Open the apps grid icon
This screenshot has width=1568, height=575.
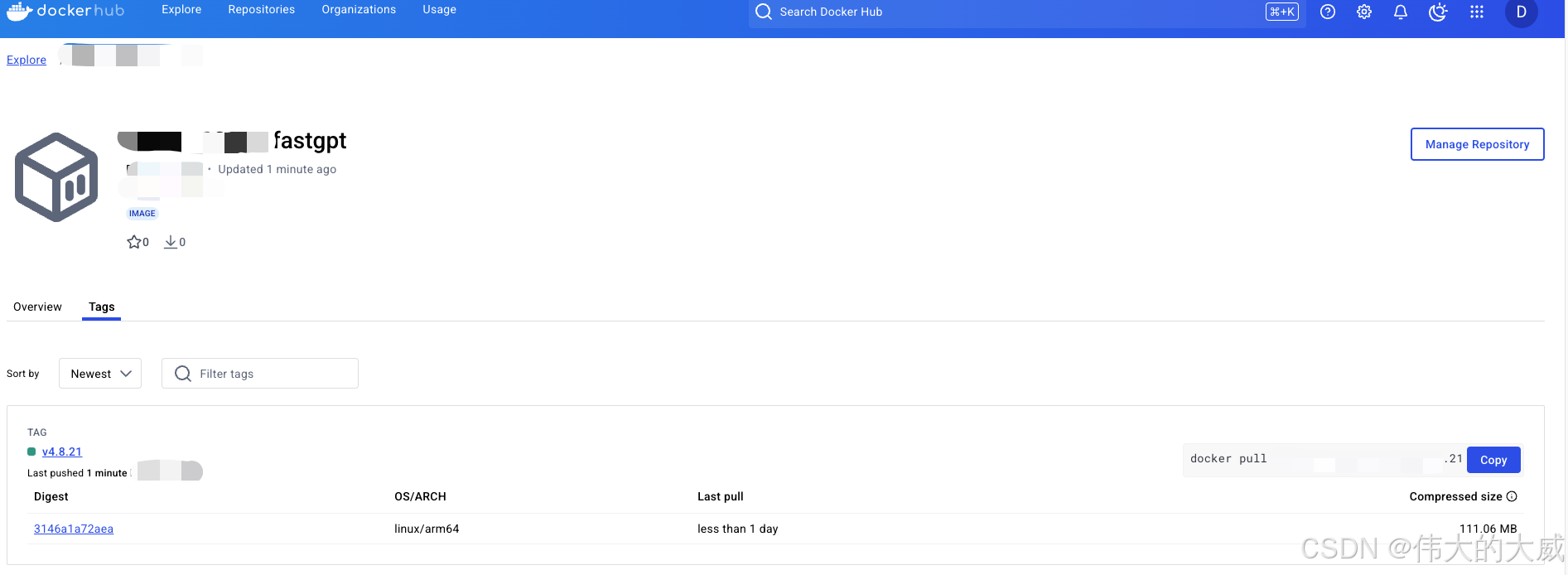pos(1477,12)
